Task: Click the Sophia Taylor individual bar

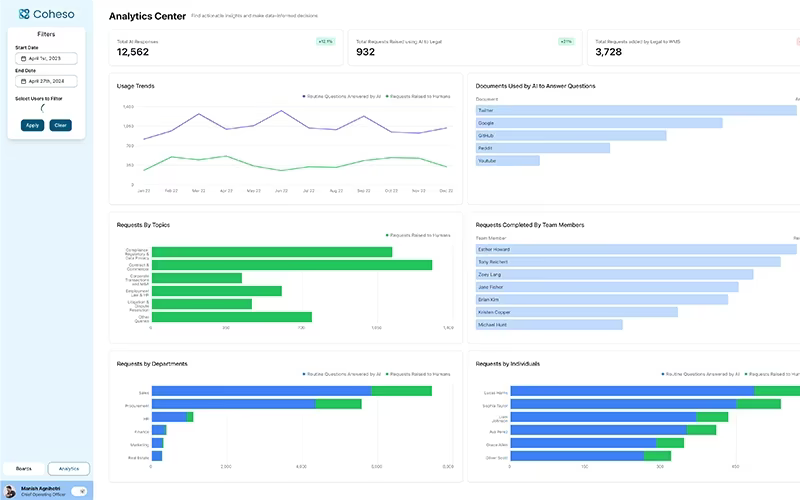Action: (645, 404)
